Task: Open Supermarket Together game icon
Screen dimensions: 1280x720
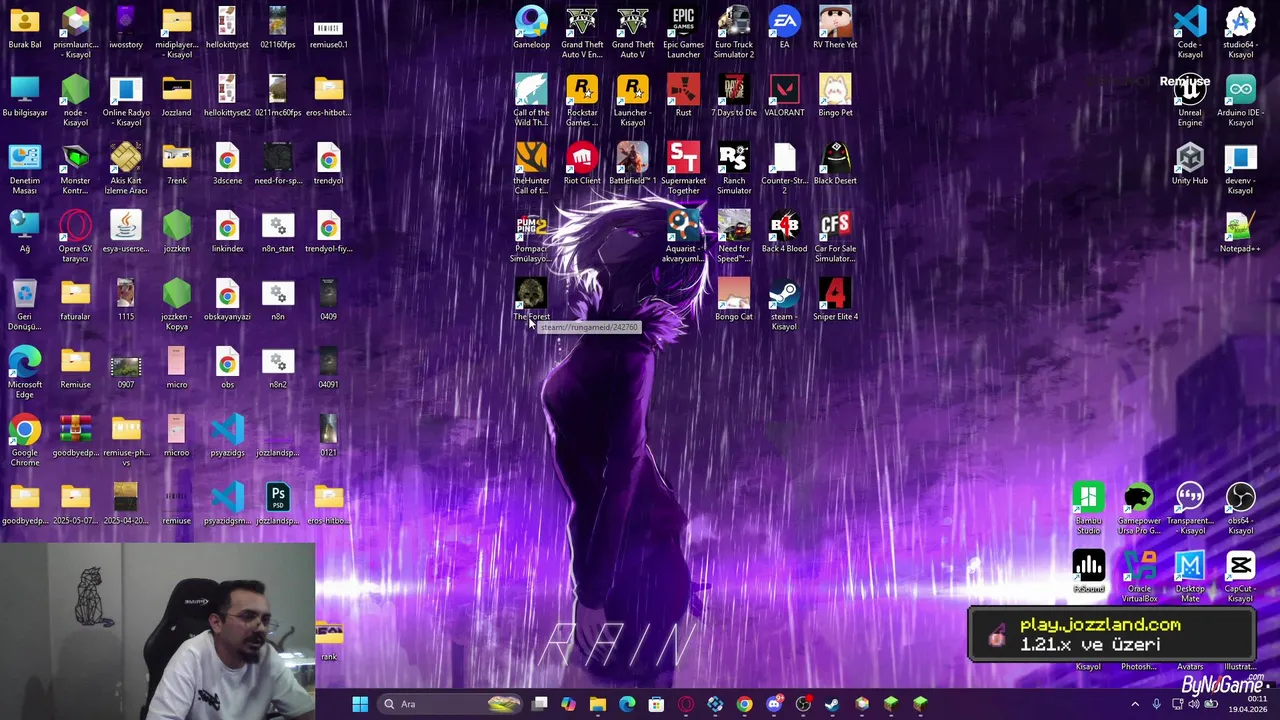Action: coord(683,168)
